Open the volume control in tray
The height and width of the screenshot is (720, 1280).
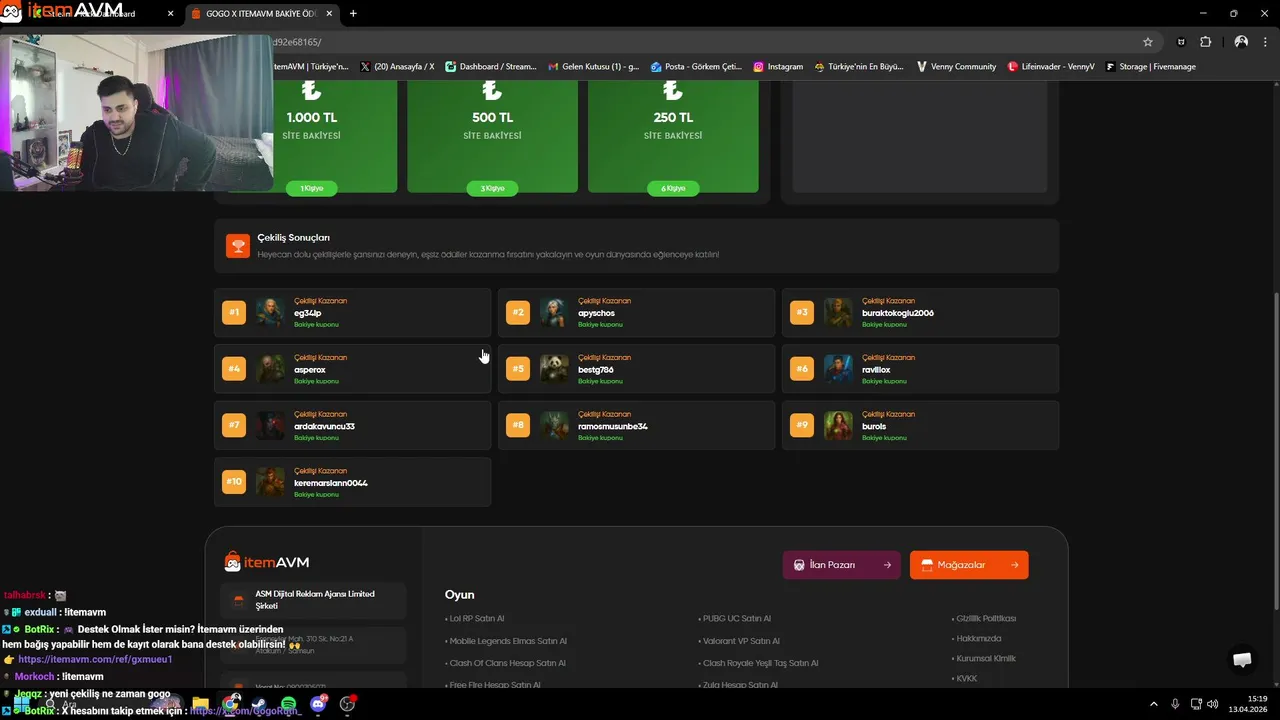coord(1213,704)
